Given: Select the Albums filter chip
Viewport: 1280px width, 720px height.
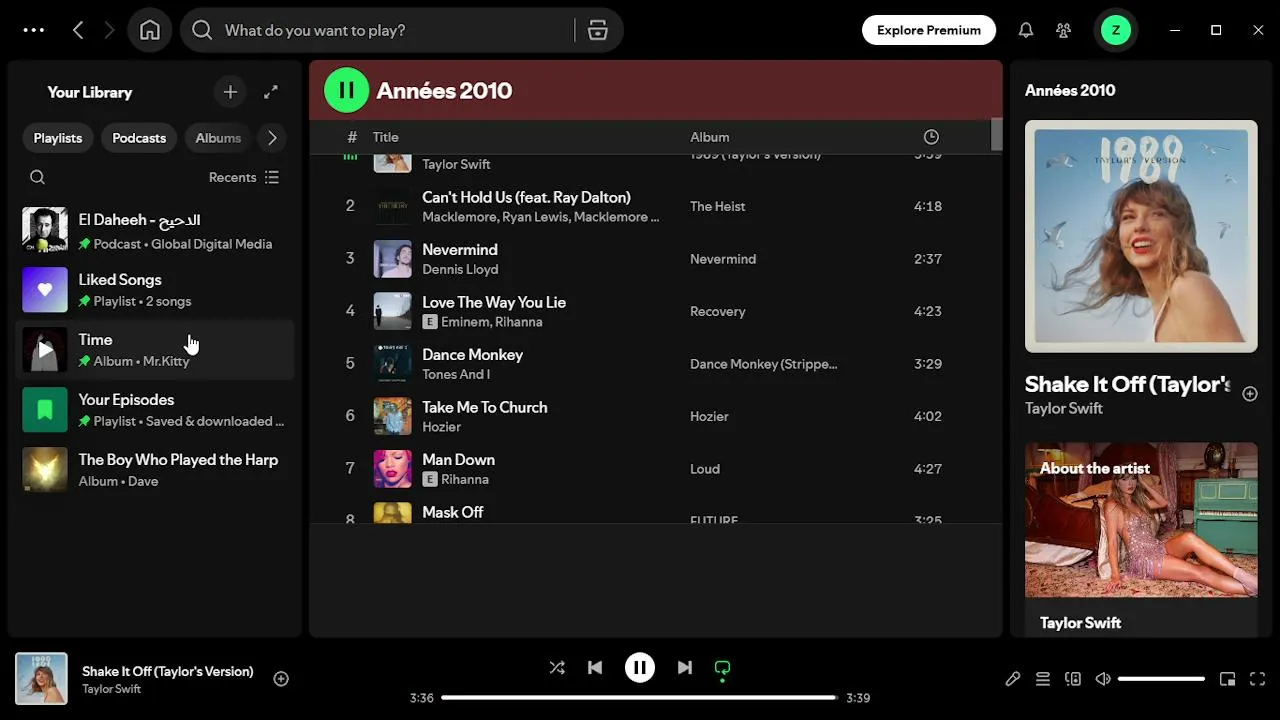Looking at the screenshot, I should [218, 138].
